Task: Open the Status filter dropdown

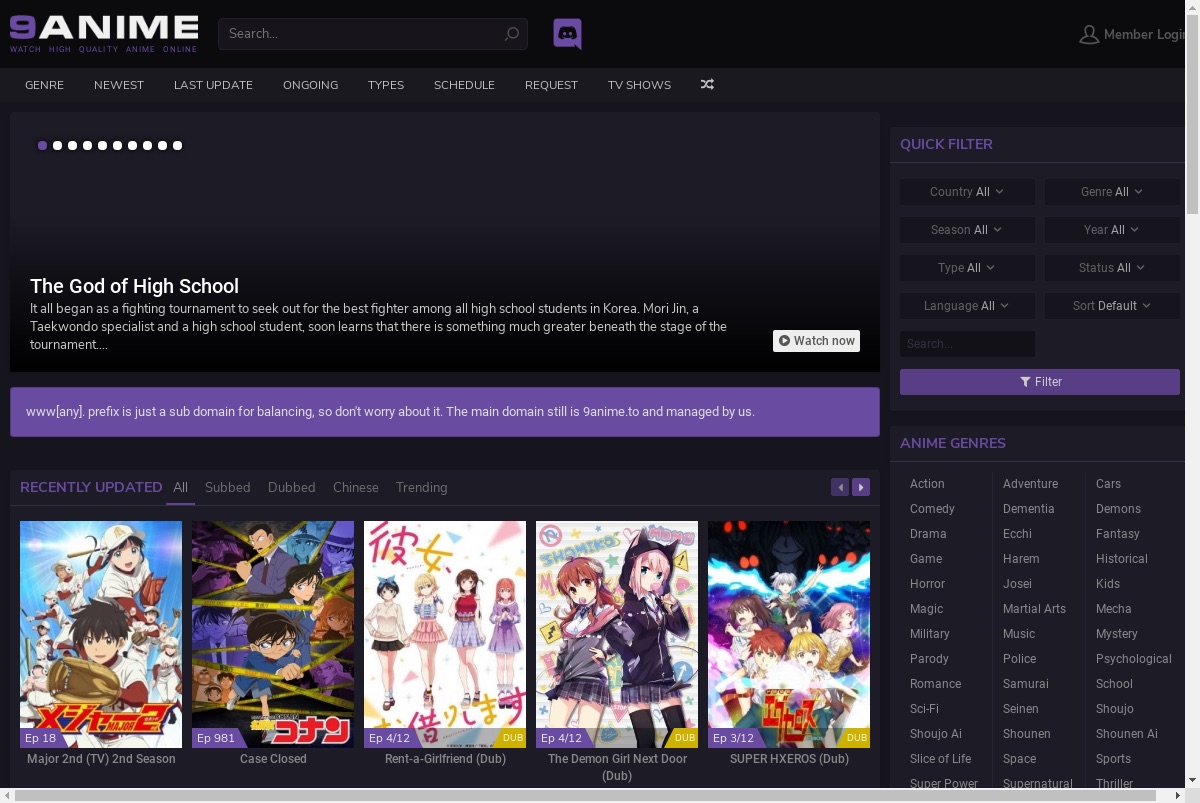Action: [1112, 268]
